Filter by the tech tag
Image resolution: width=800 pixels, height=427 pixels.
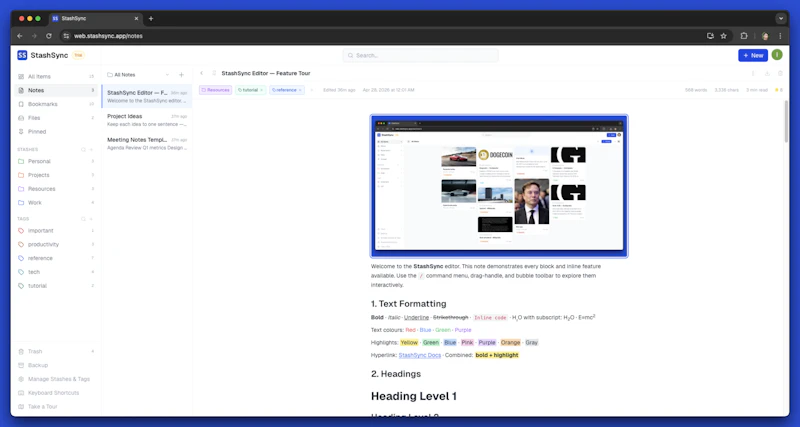(56, 272)
